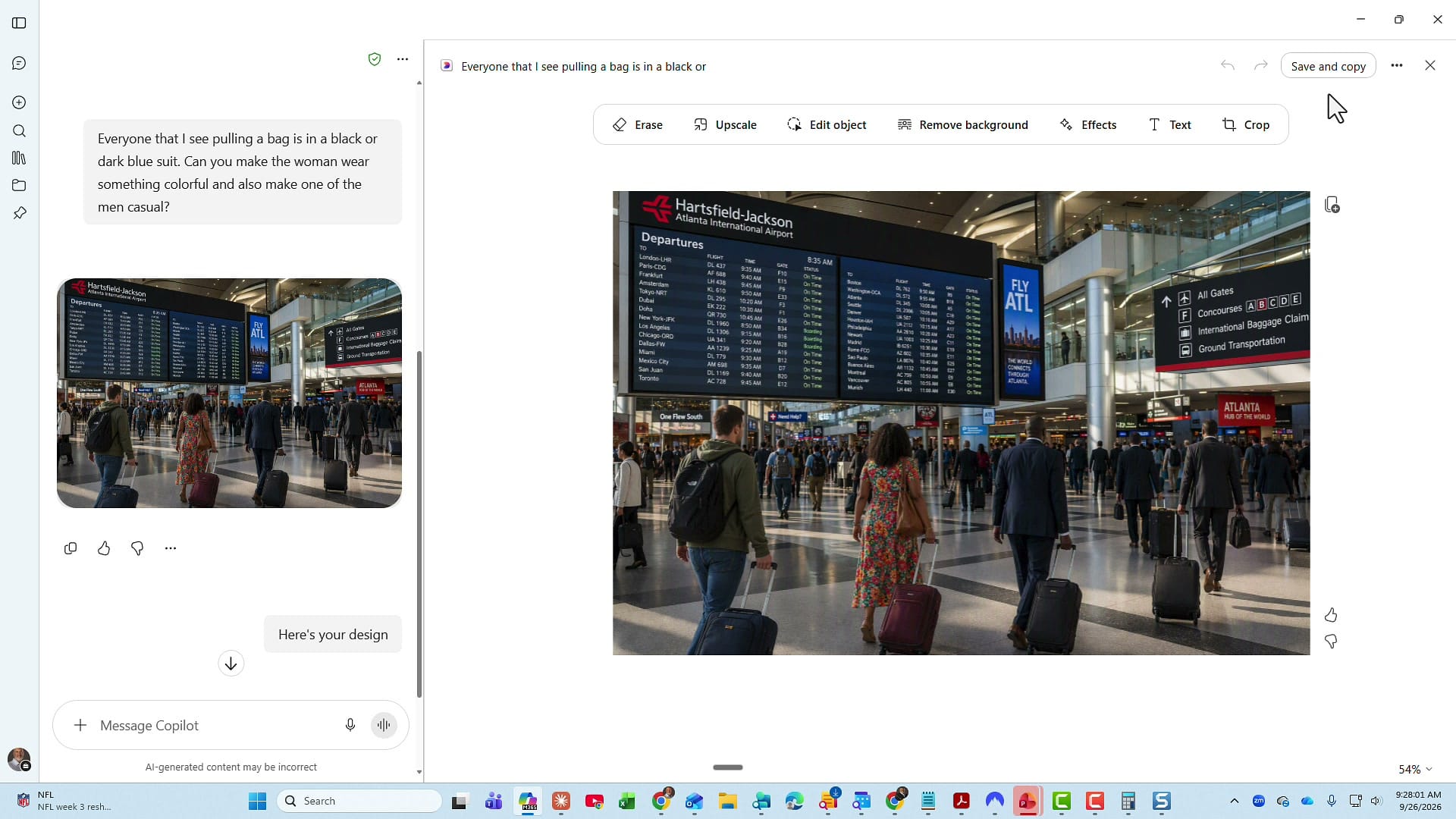Start voice conversation with waveform button

[384, 725]
